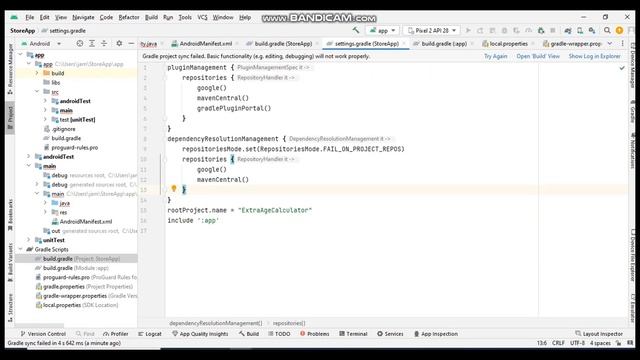Click the green inspection checkmark in editor

(x=622, y=68)
